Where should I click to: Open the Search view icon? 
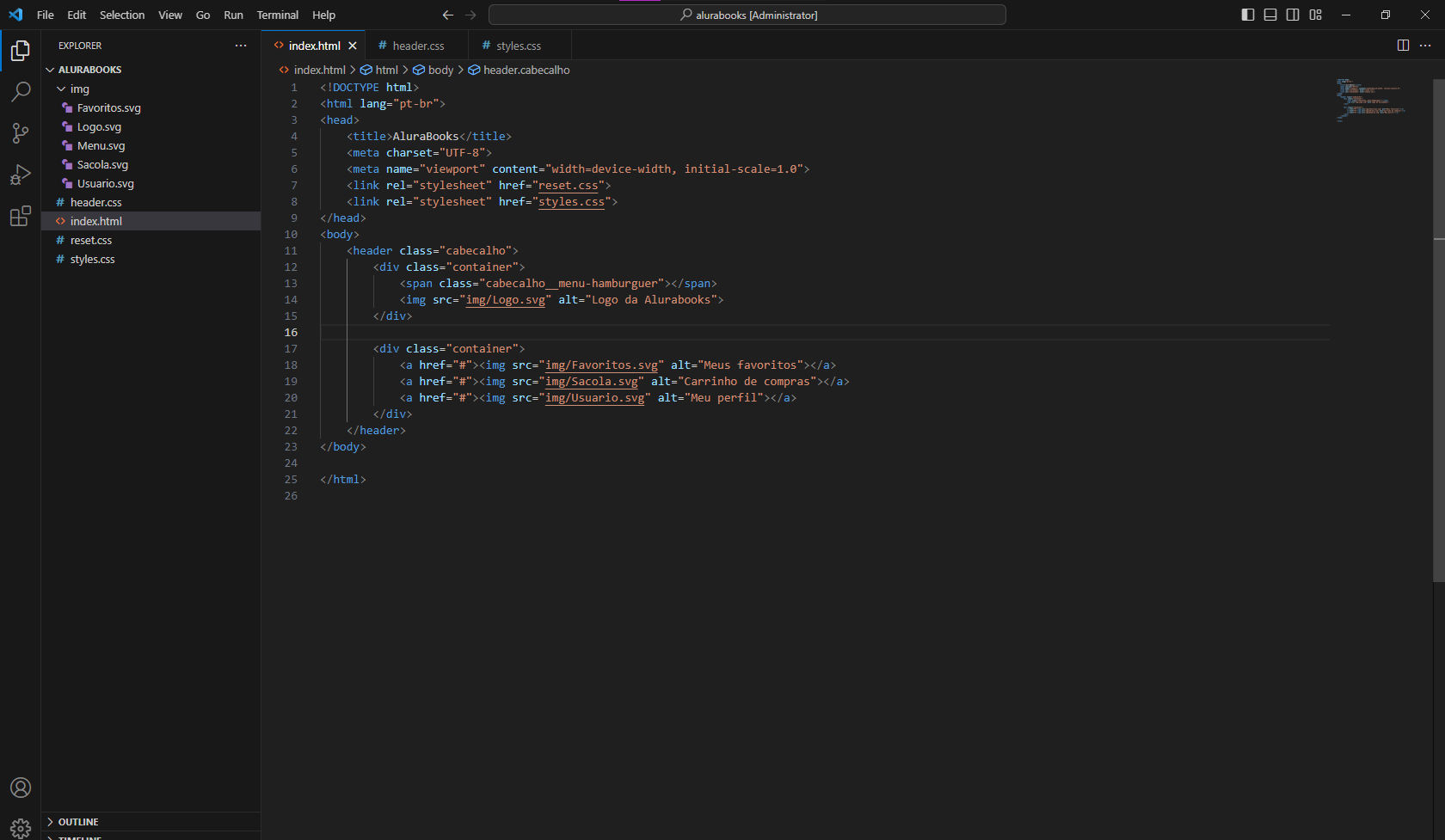21,92
